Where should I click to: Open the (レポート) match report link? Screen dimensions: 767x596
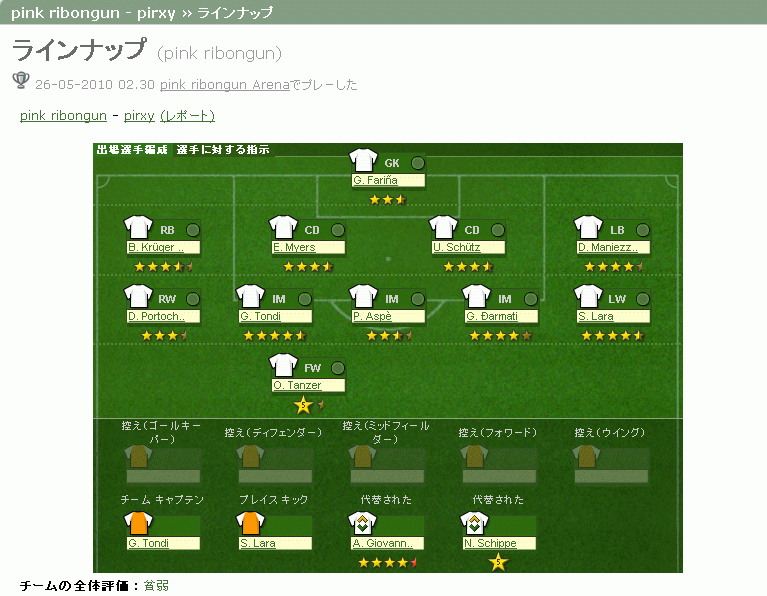(x=187, y=116)
